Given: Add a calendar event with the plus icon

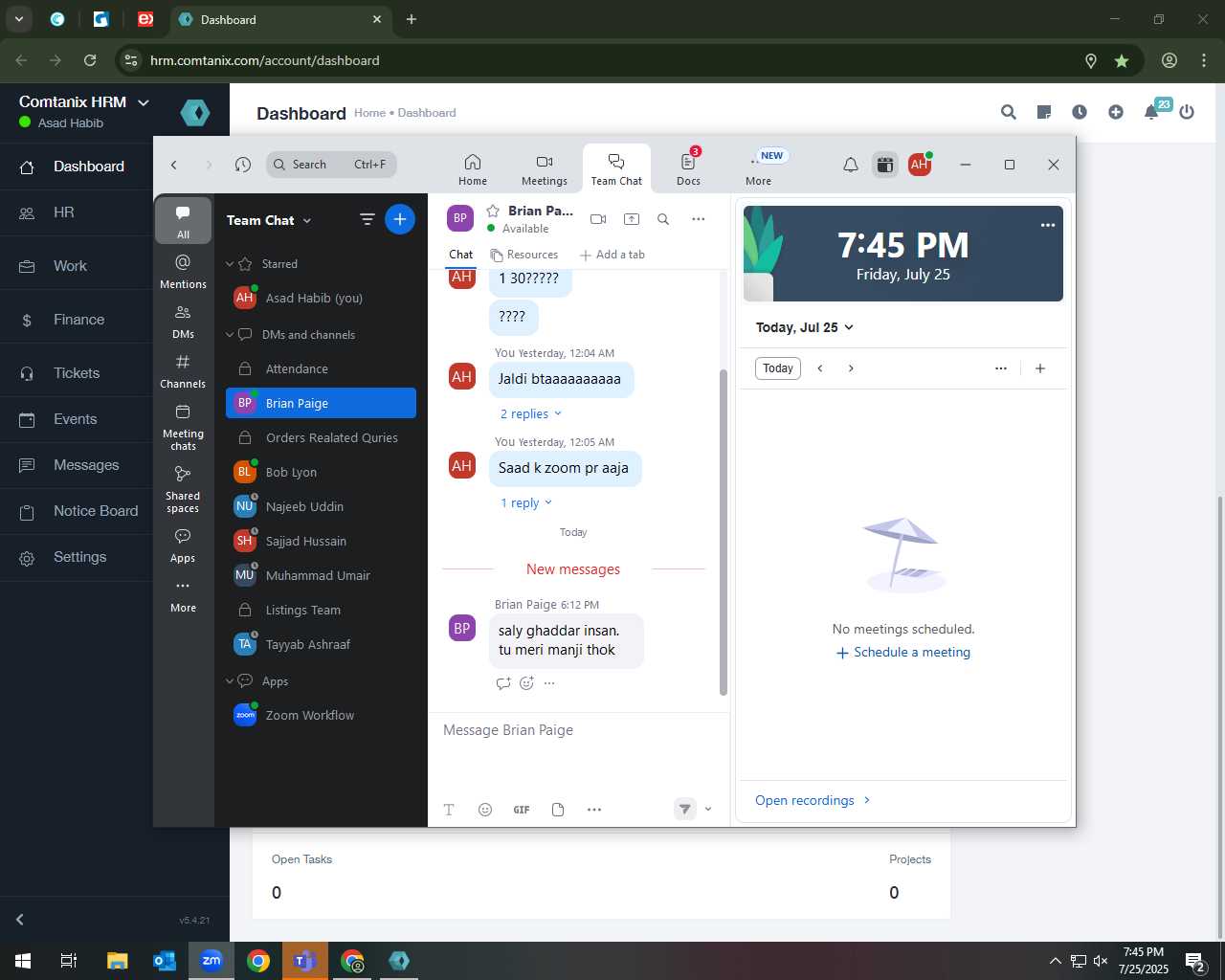Looking at the screenshot, I should (1040, 368).
